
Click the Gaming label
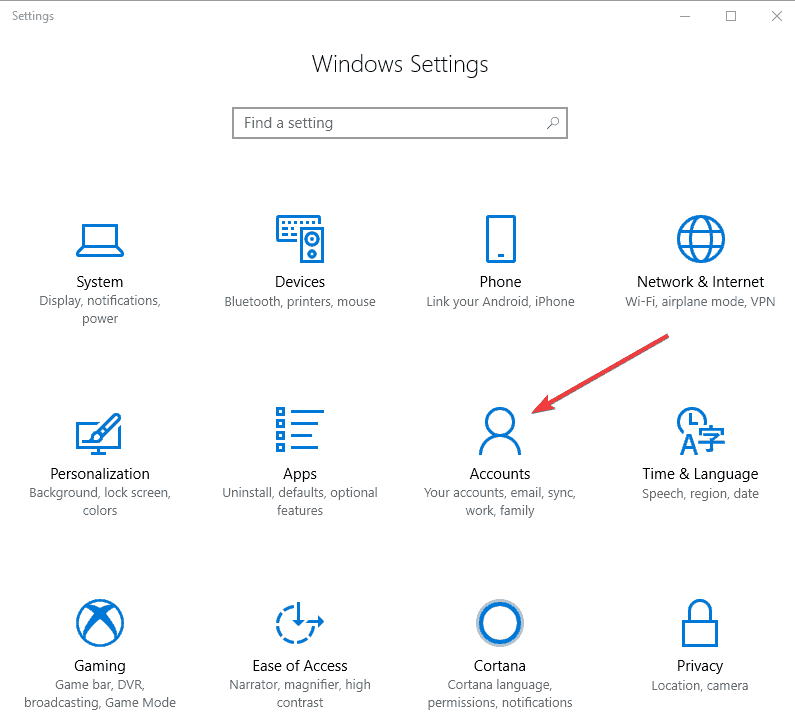(x=100, y=666)
